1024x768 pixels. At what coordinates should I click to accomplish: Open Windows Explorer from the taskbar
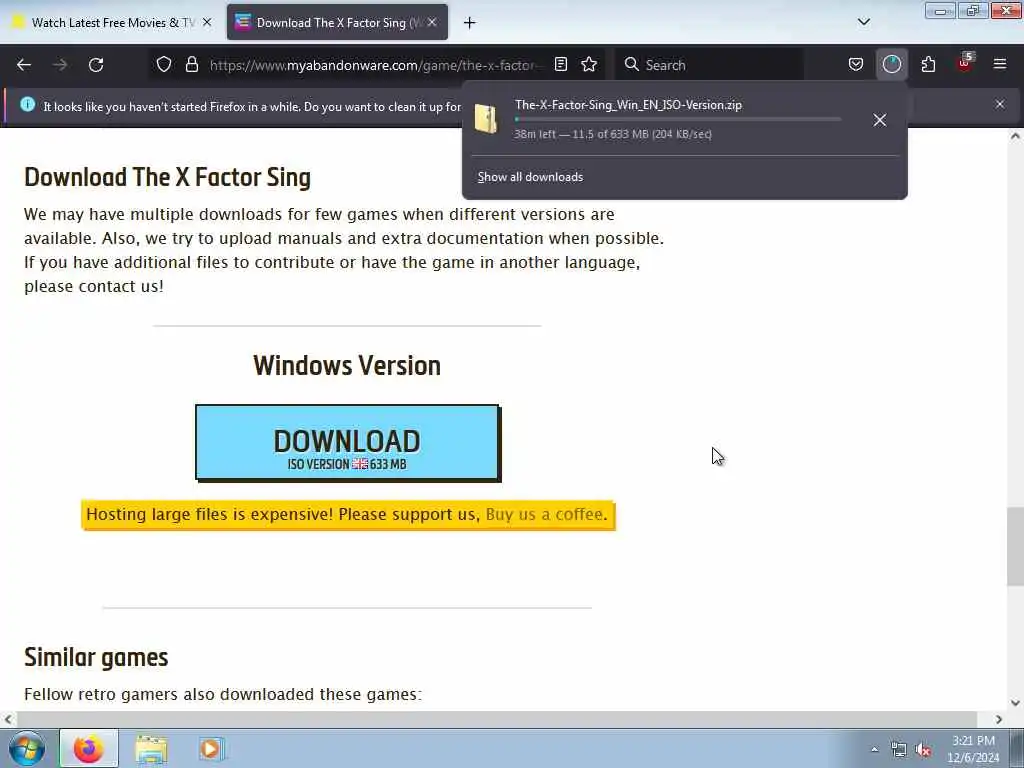(151, 748)
